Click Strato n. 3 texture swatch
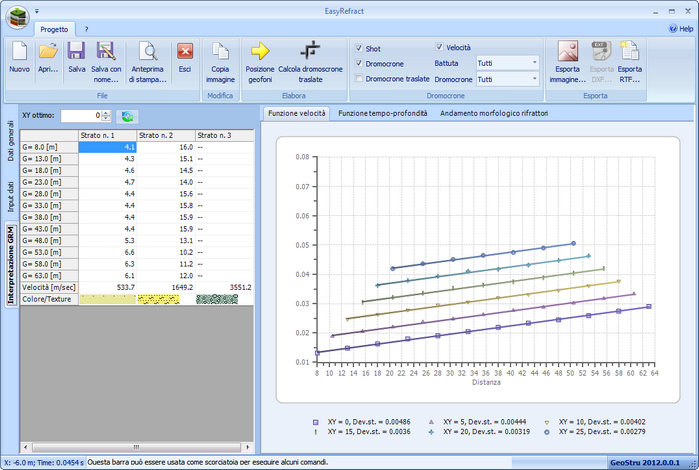699x470 pixels. coord(217,299)
